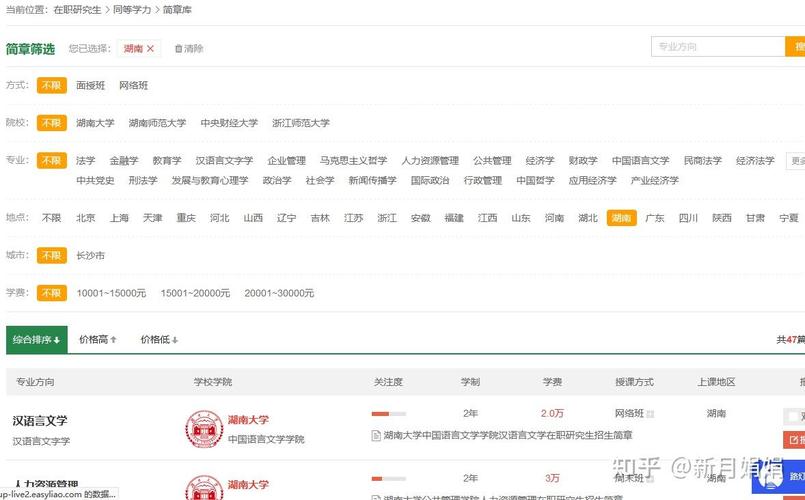Screen dimensions: 805x500
Task: Select 不限 in the 专业 row
Action: tap(52, 160)
